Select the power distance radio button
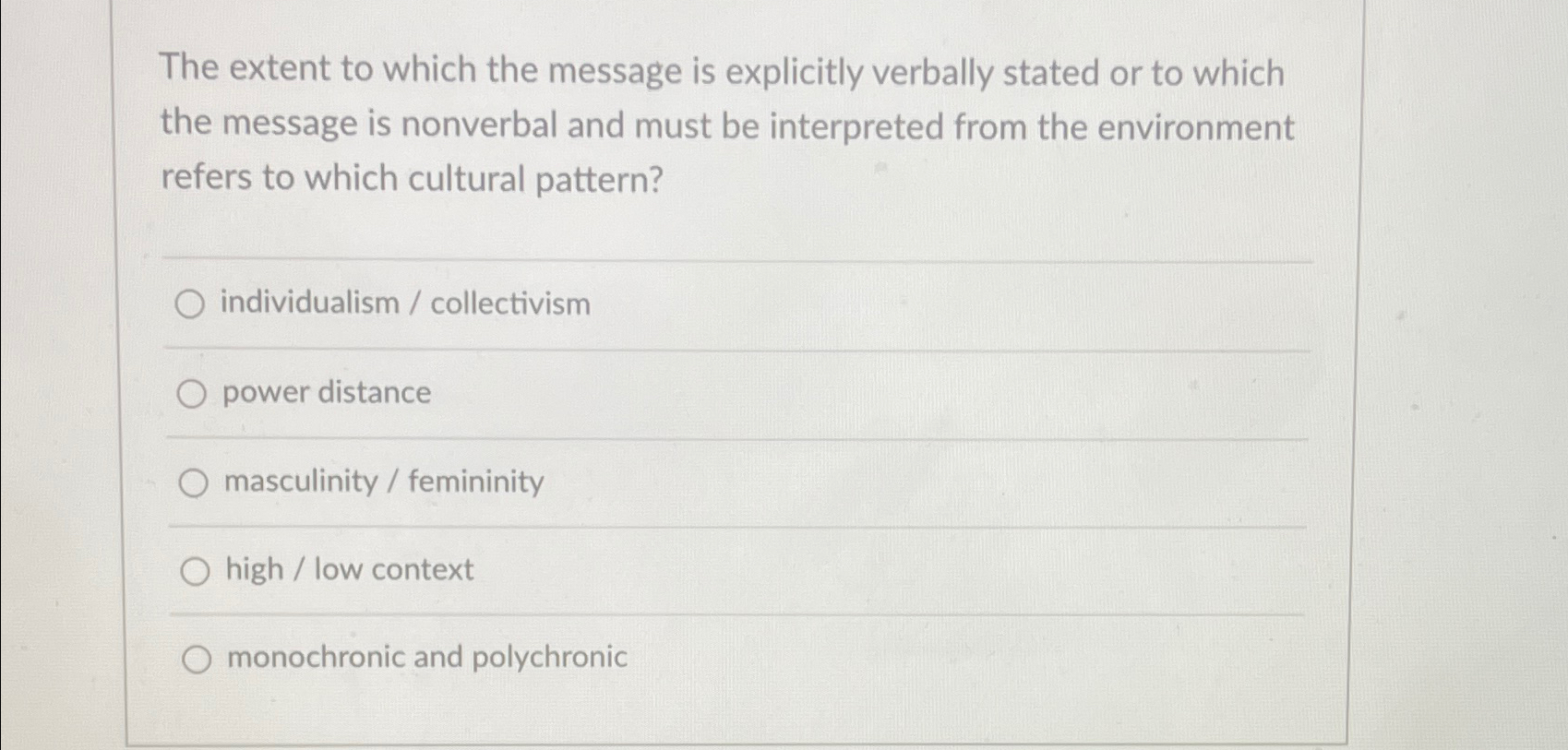The width and height of the screenshot is (1568, 750). [193, 393]
